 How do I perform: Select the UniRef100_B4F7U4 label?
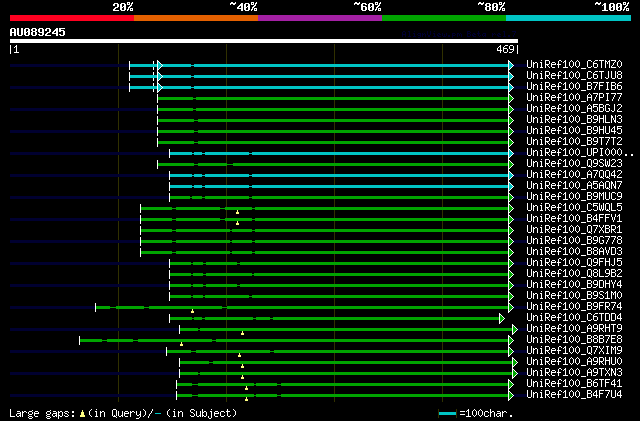pos(574,395)
